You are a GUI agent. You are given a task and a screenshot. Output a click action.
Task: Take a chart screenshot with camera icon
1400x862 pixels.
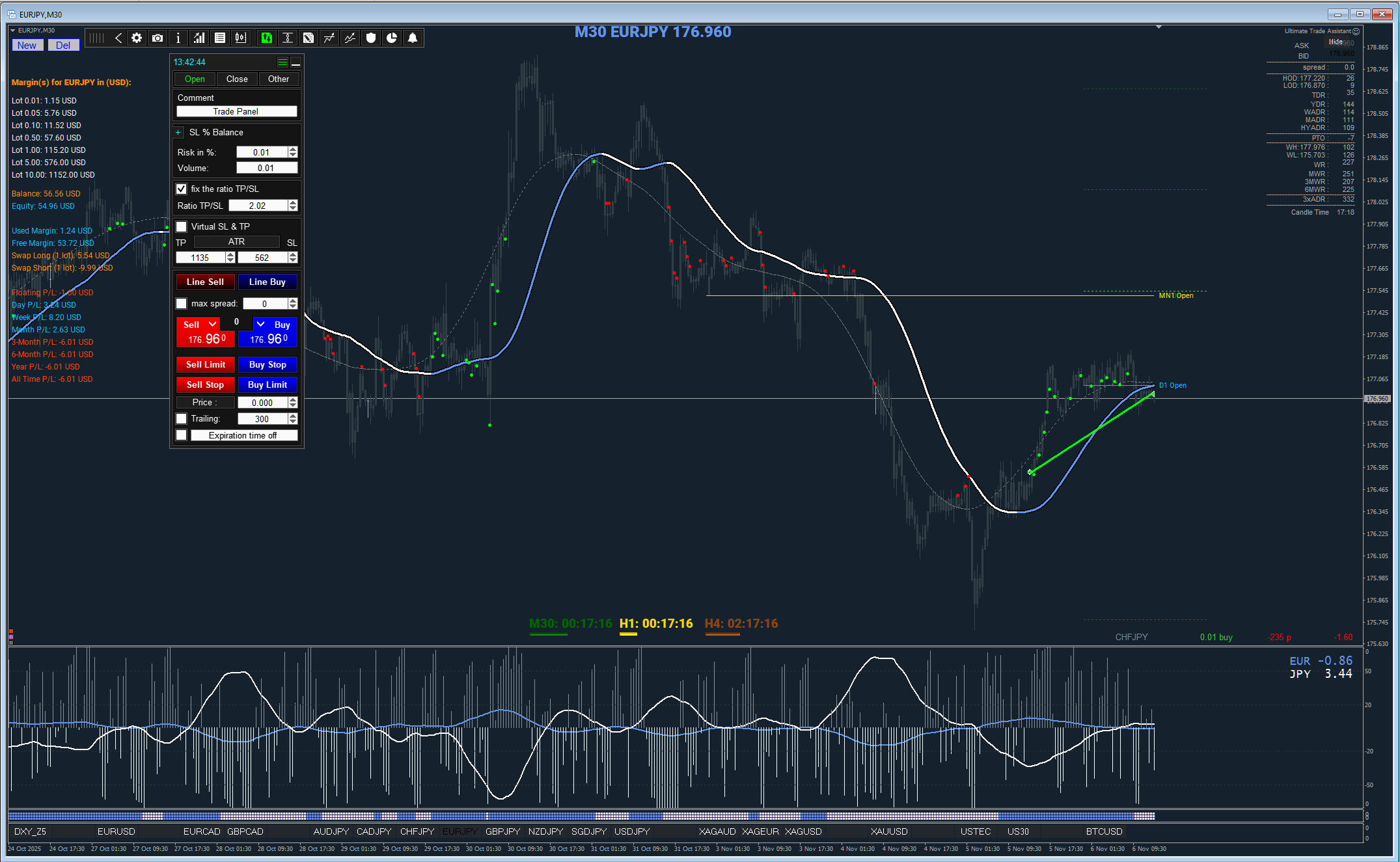158,38
